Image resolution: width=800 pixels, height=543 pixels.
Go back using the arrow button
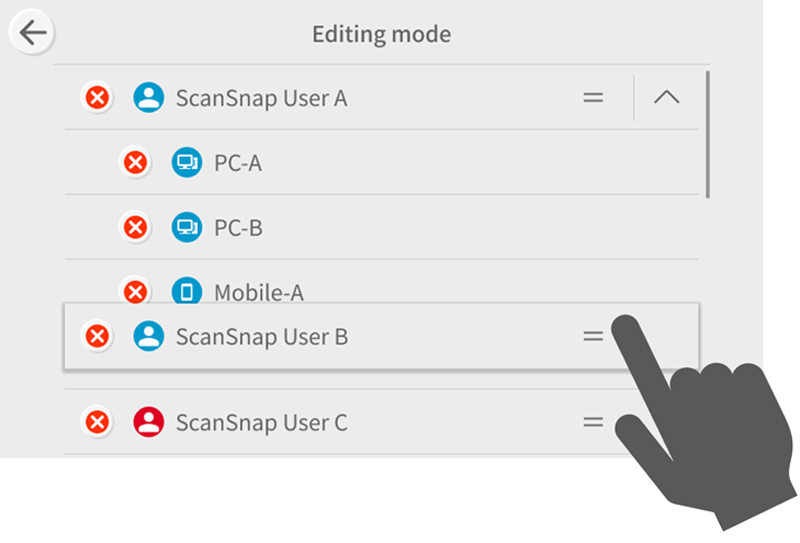[33, 33]
